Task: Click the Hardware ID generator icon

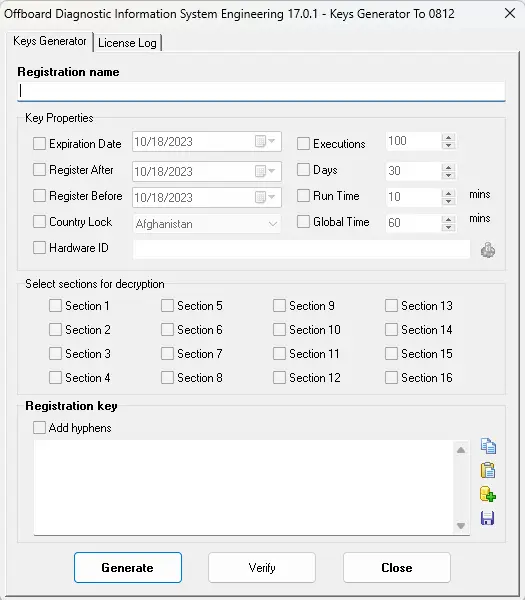Action: [488, 250]
